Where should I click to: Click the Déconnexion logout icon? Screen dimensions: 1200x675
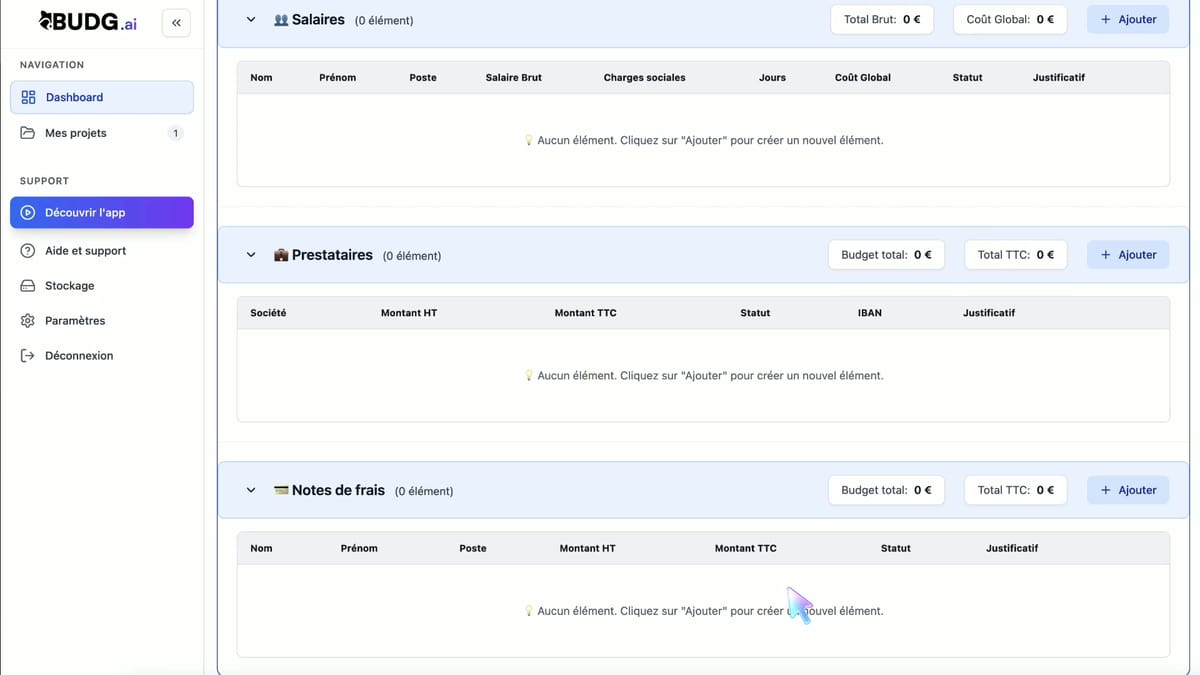(28, 356)
